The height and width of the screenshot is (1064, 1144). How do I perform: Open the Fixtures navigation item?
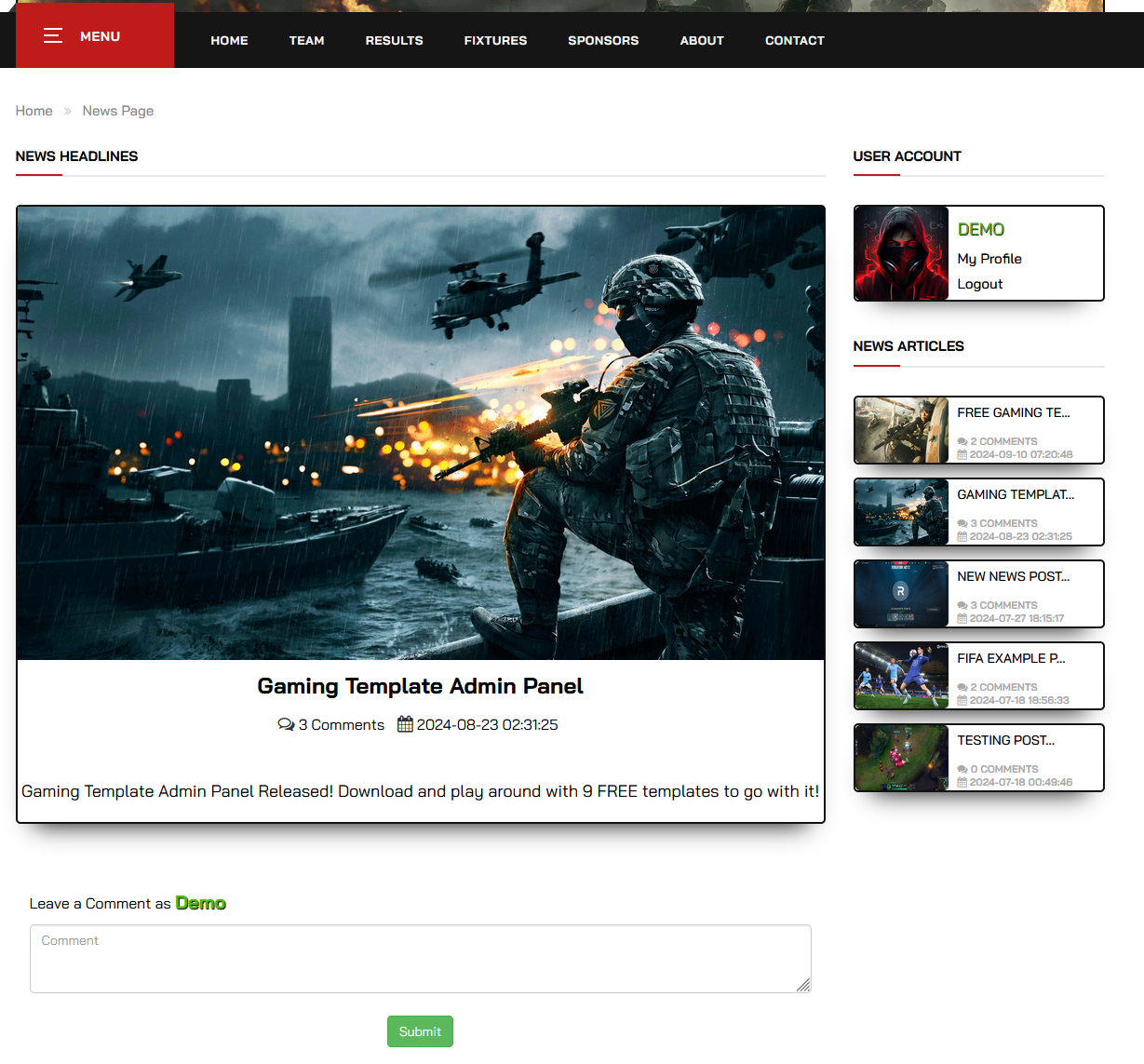[x=495, y=41]
